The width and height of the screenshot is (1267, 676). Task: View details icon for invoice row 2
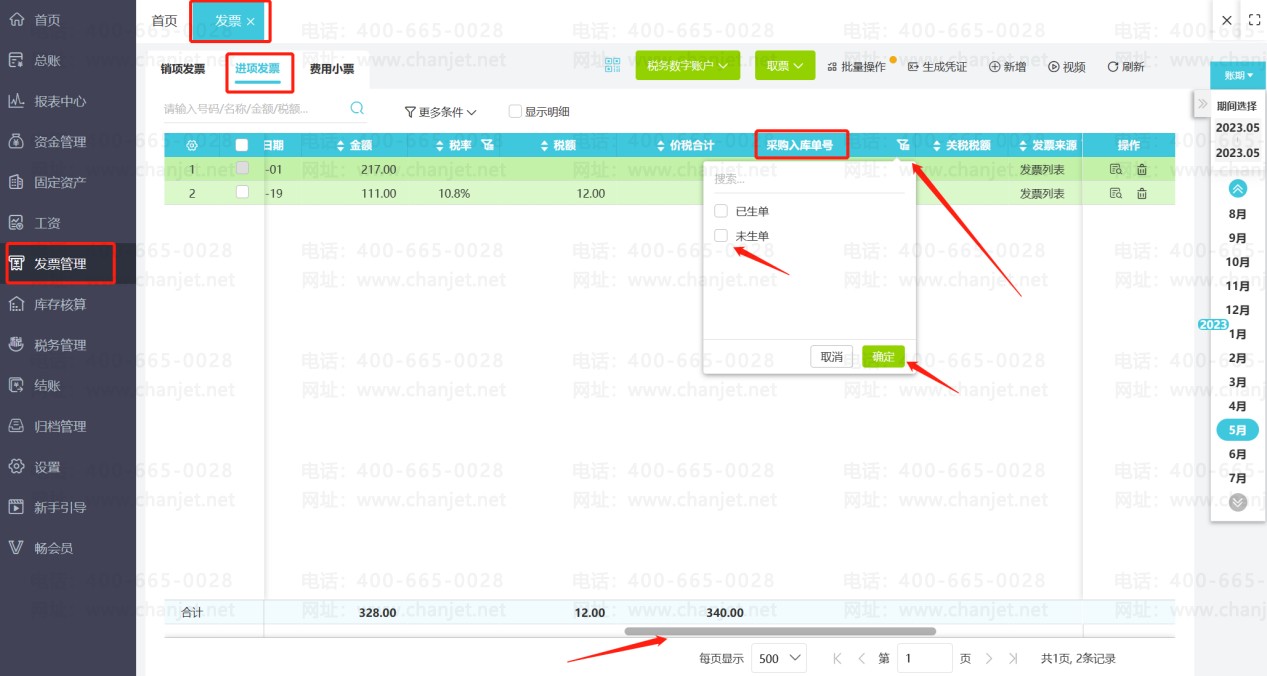[x=1116, y=193]
